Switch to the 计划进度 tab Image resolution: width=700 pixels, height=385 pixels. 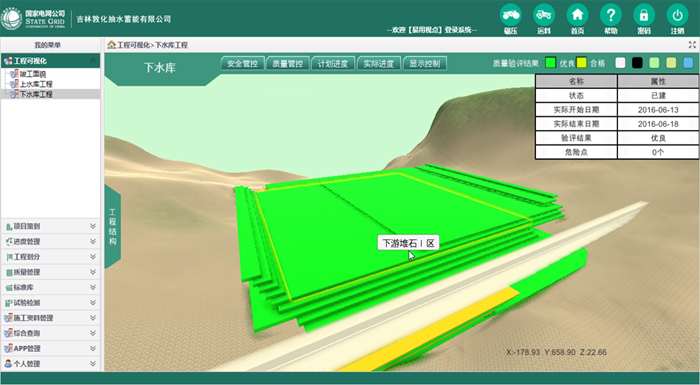point(333,63)
